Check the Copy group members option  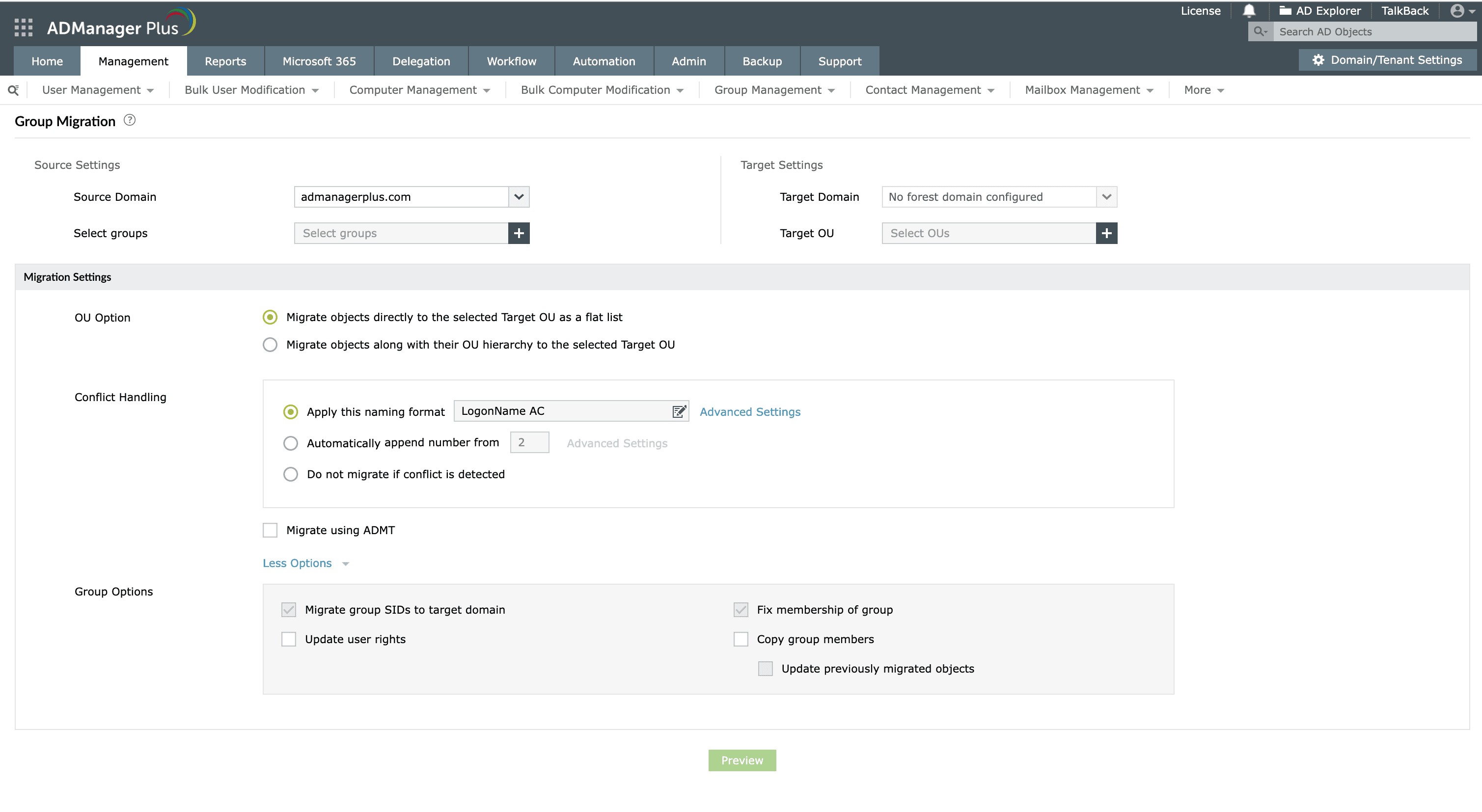tap(741, 639)
